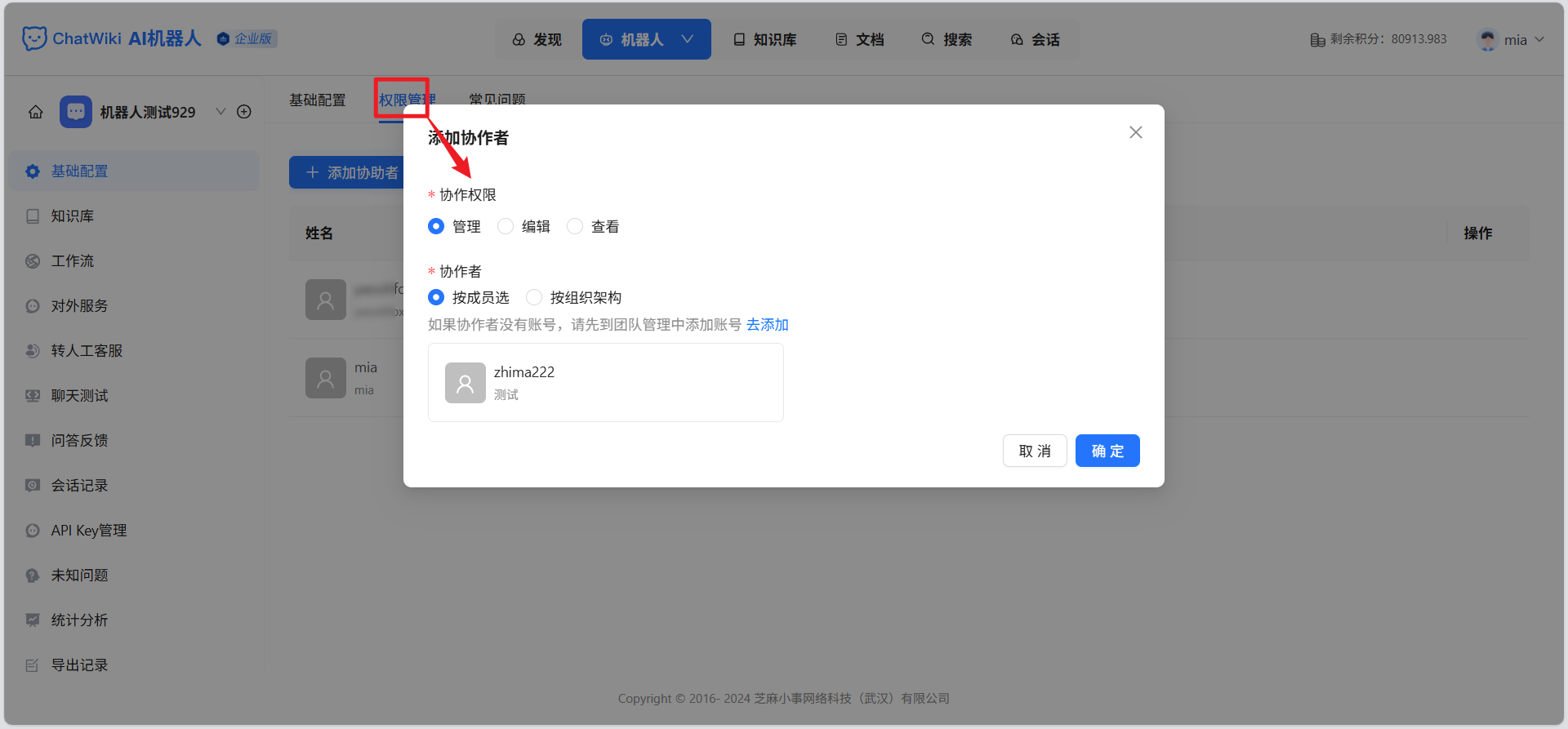Viewport: 1568px width, 729px height.
Task: Click the 机器人测试929 robot avatar icon
Action: (x=76, y=112)
